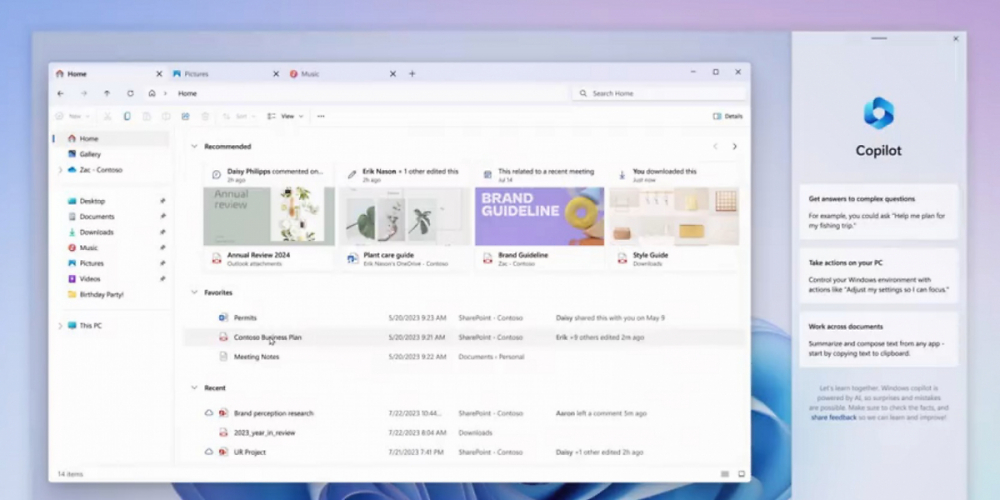
Task: Expand This PC tree node
Action: tap(60, 326)
